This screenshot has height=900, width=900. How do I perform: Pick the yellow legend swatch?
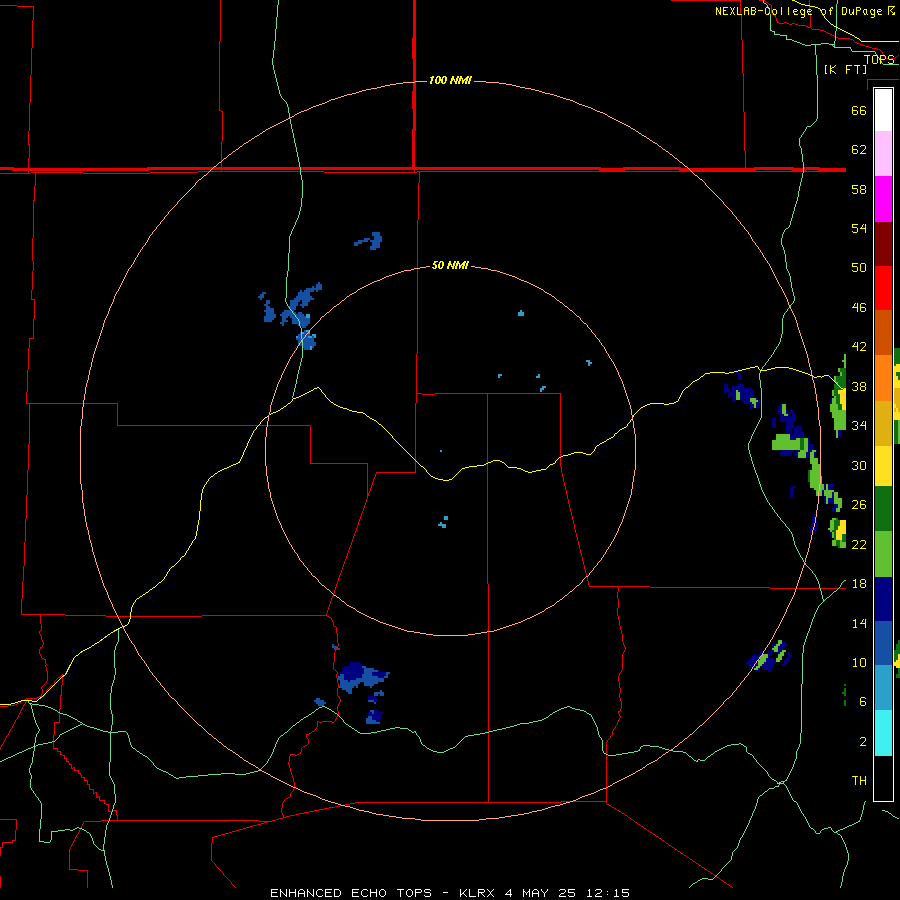883,465
